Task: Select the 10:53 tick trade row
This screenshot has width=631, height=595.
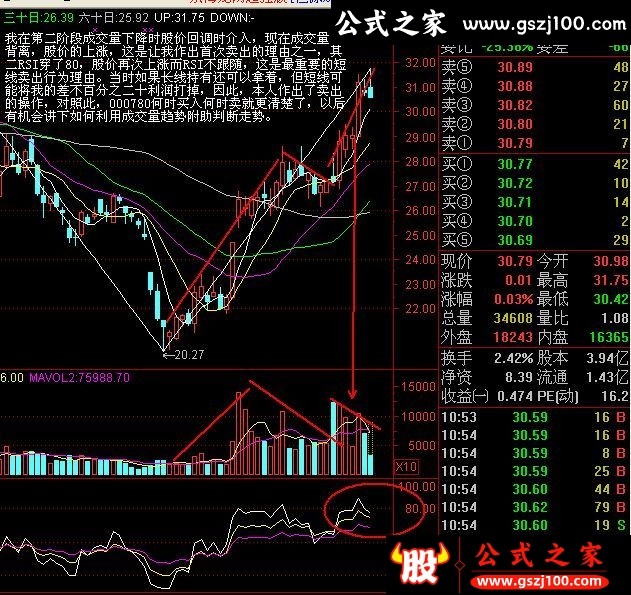Action: 534,417
